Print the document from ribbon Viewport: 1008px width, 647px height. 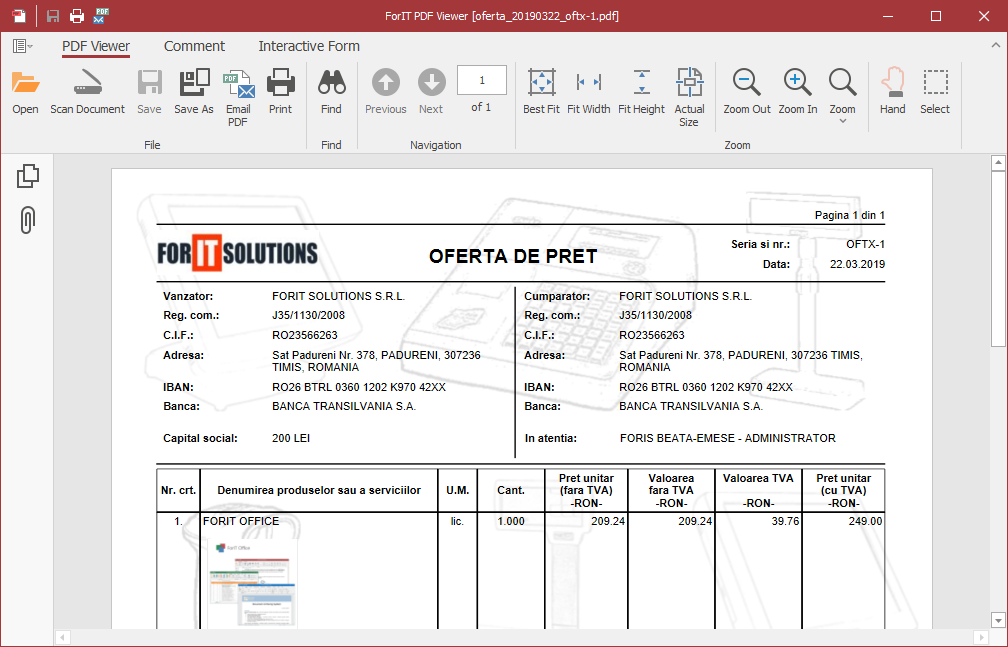pyautogui.click(x=280, y=83)
